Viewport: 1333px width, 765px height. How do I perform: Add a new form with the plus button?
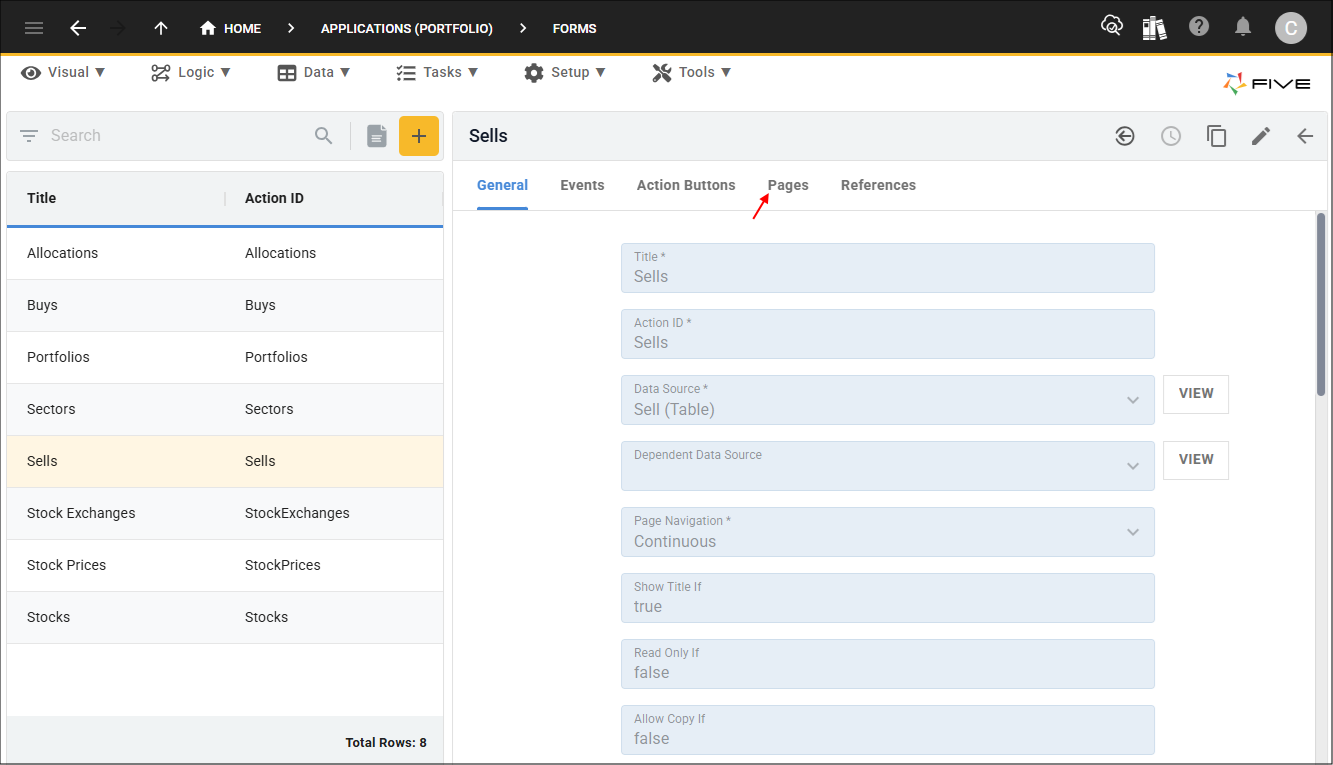[x=419, y=136]
